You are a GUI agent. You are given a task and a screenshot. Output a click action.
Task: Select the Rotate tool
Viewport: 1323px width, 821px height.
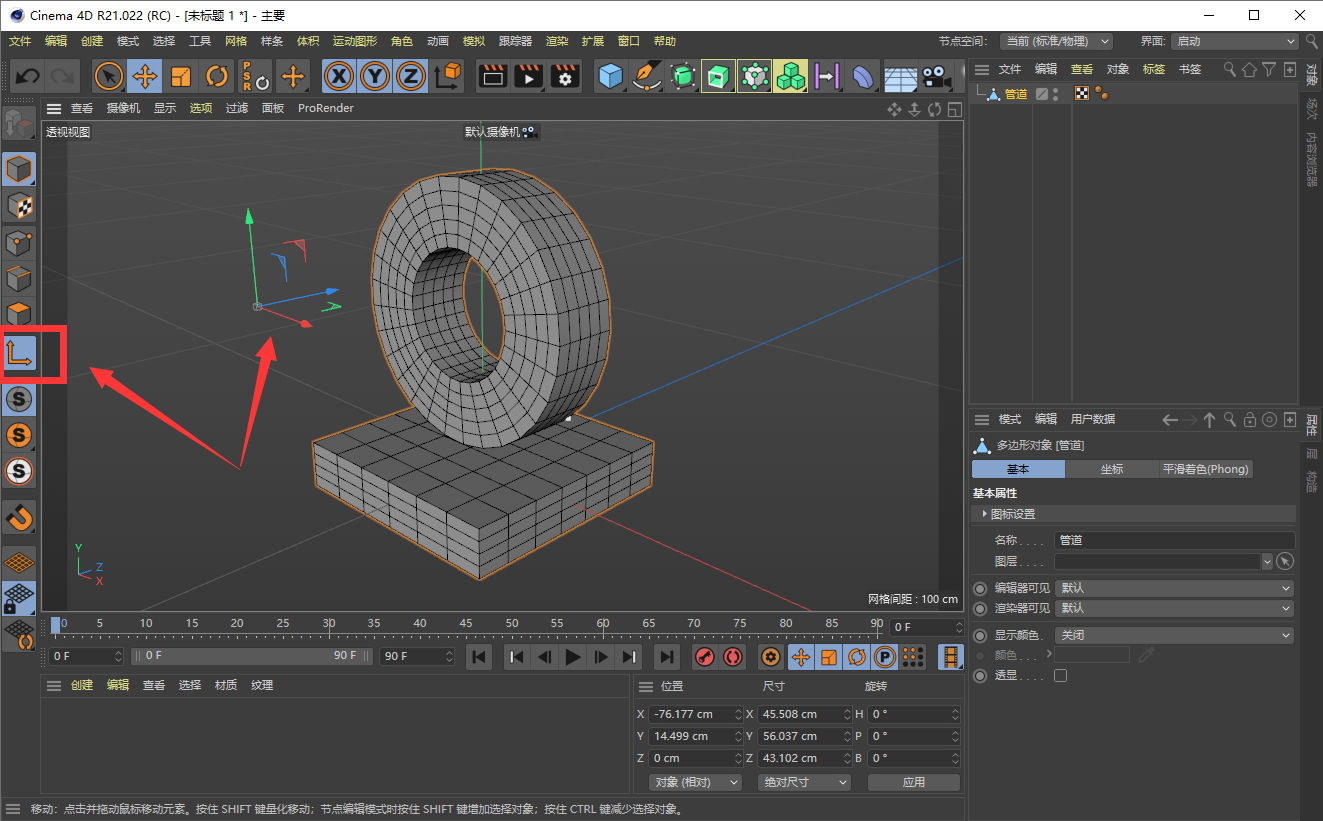click(x=217, y=76)
